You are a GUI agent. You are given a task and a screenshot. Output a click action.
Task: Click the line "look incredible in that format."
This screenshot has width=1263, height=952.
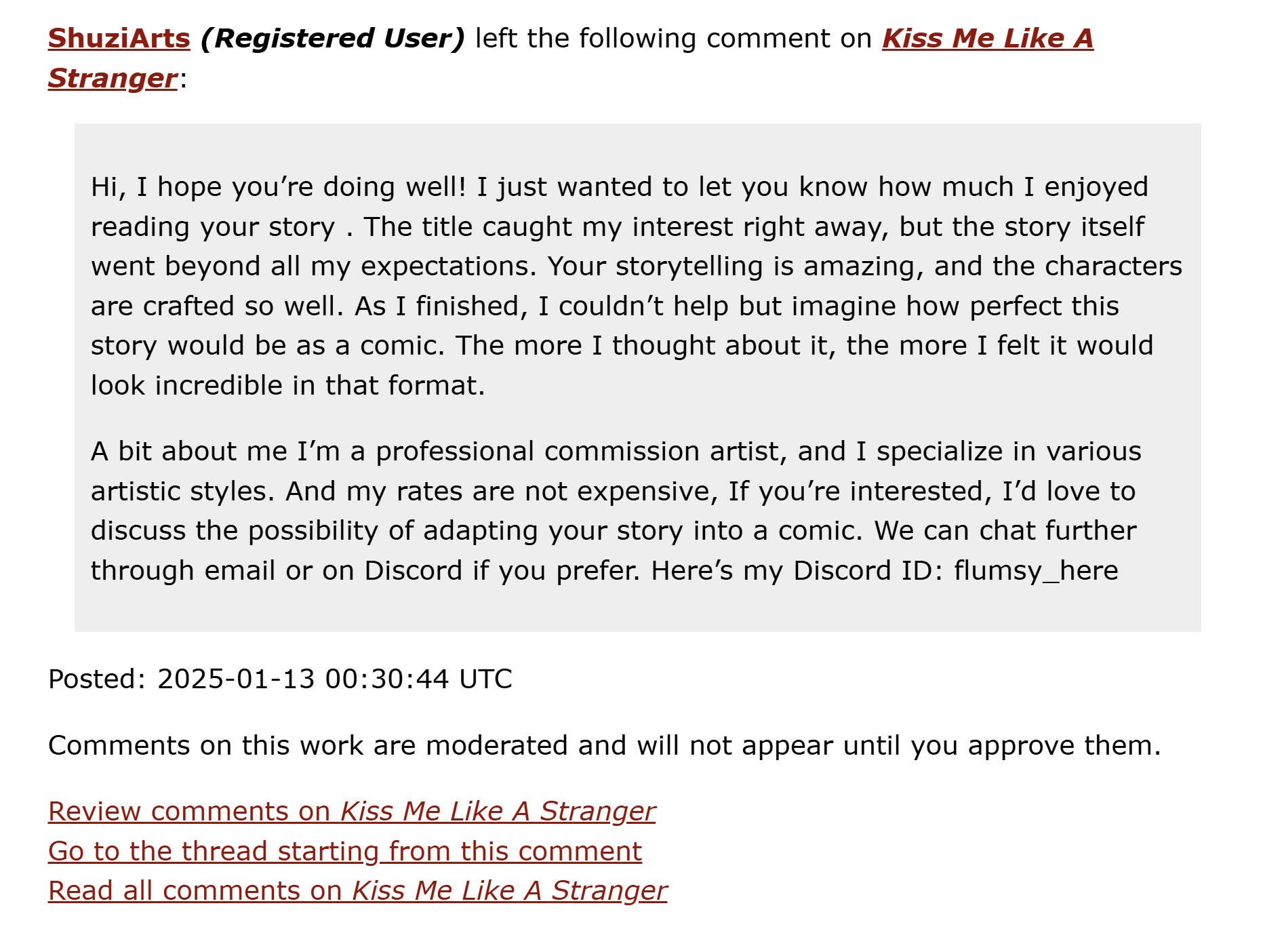coord(288,386)
